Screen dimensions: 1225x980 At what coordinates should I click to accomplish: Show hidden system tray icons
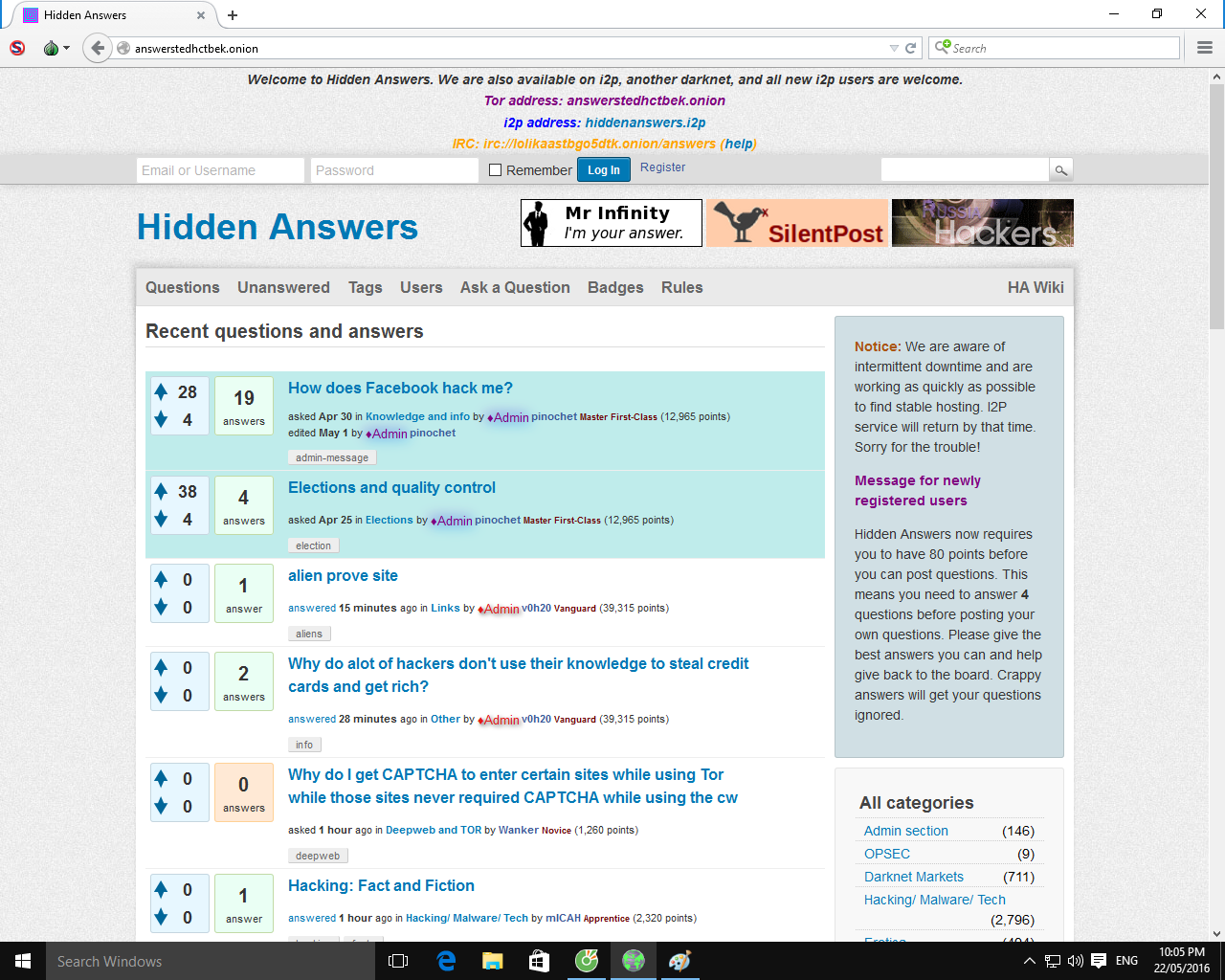[x=1029, y=961]
